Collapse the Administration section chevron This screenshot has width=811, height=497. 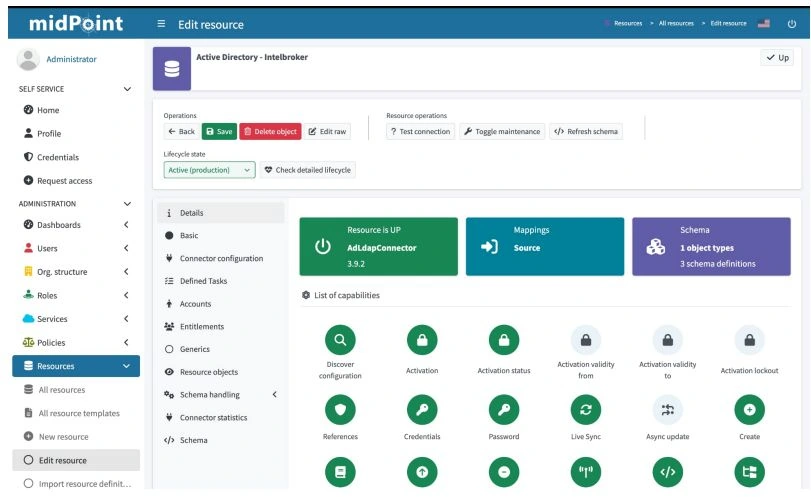click(x=127, y=204)
